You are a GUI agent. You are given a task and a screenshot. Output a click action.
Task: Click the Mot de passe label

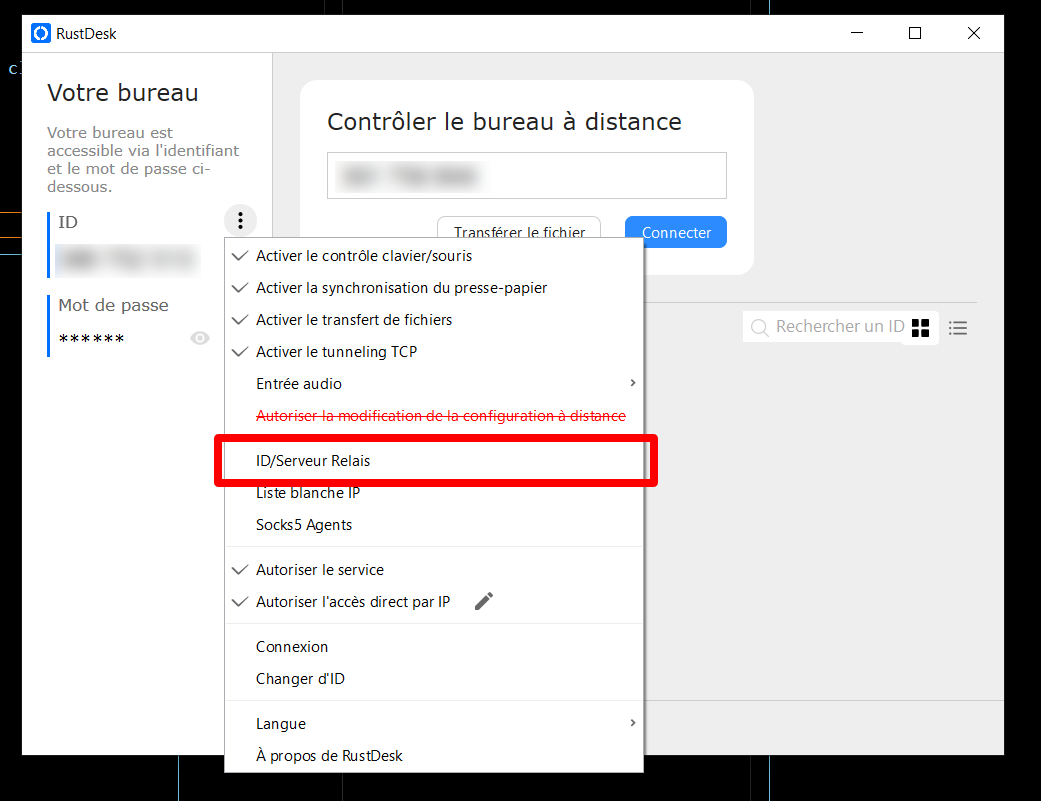point(114,305)
